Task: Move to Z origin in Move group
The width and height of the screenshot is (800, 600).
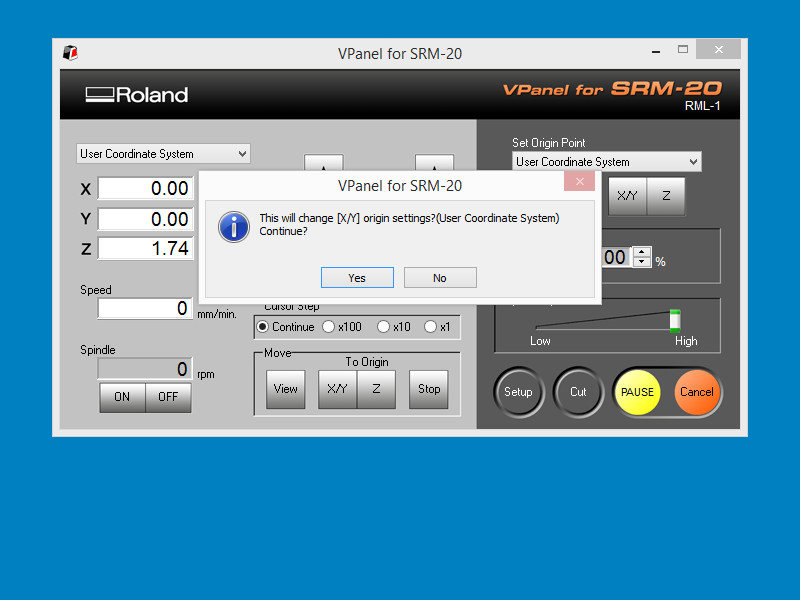Action: (377, 389)
